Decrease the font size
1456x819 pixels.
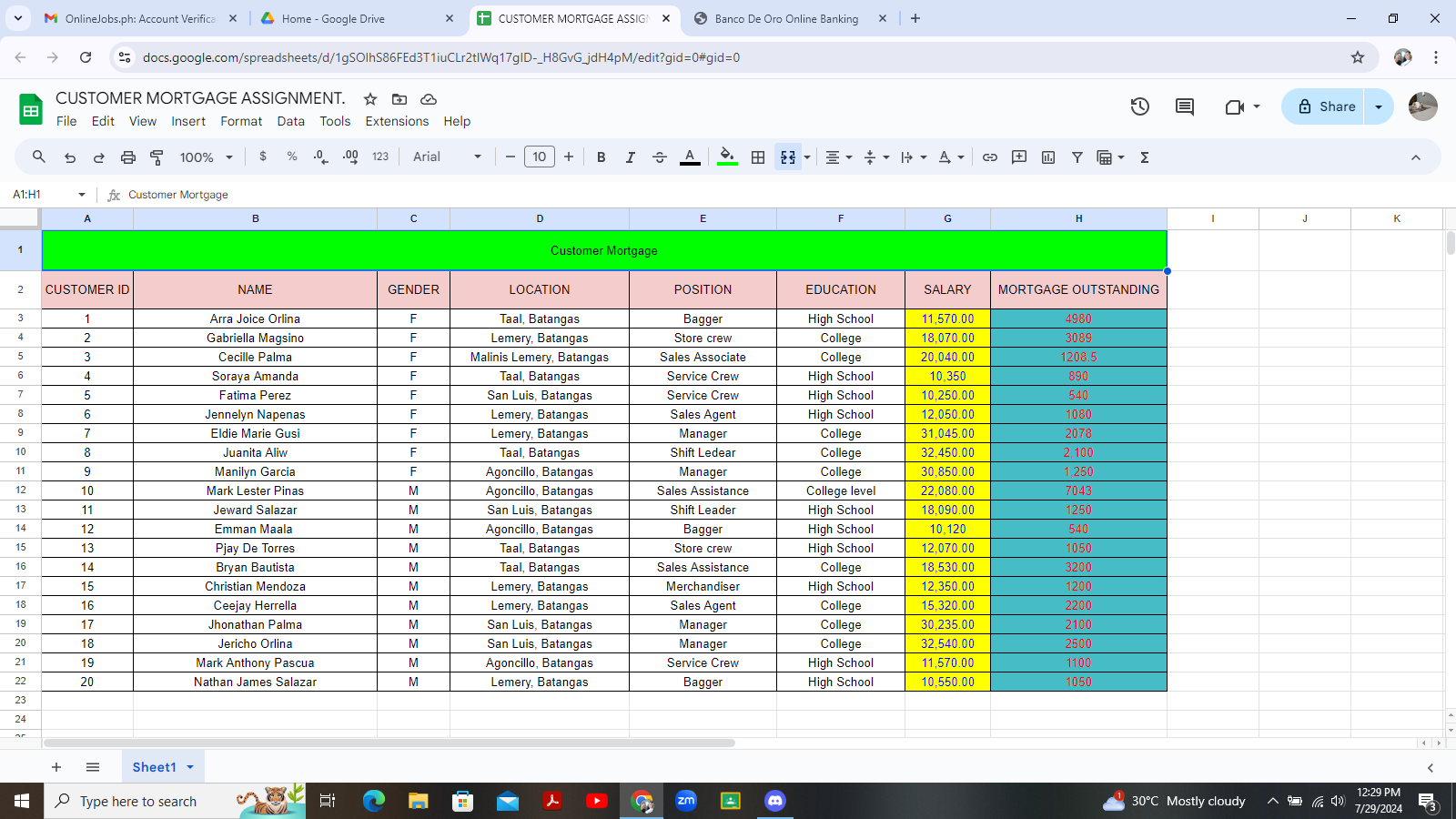[511, 157]
